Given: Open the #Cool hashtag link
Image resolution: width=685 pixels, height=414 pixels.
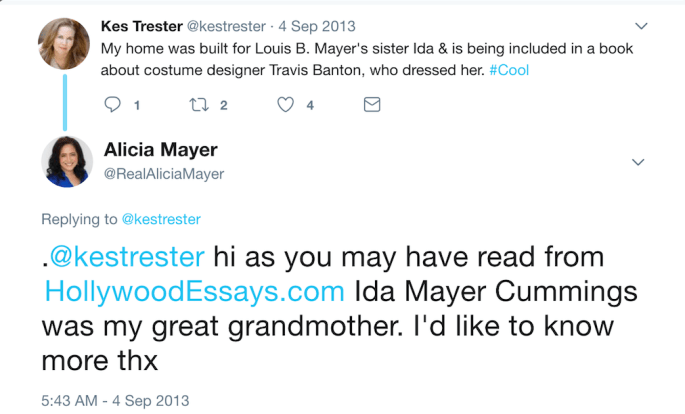Looking at the screenshot, I should [x=509, y=70].
